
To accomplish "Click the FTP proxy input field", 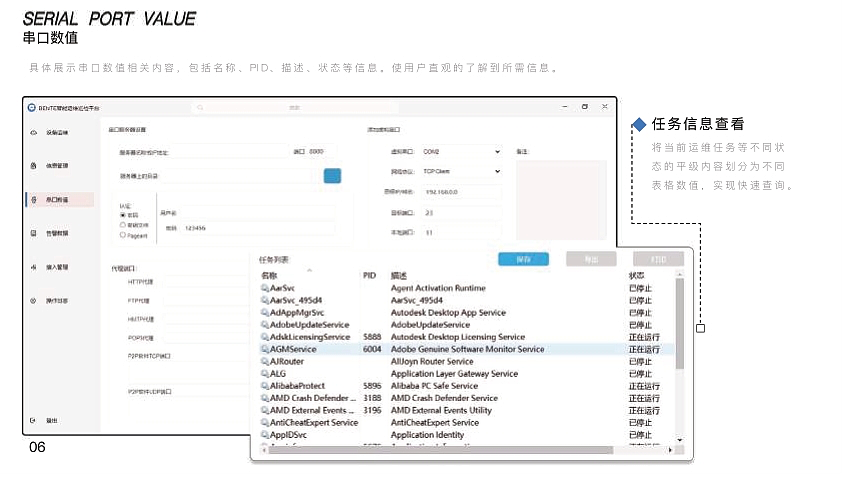I will point(205,300).
